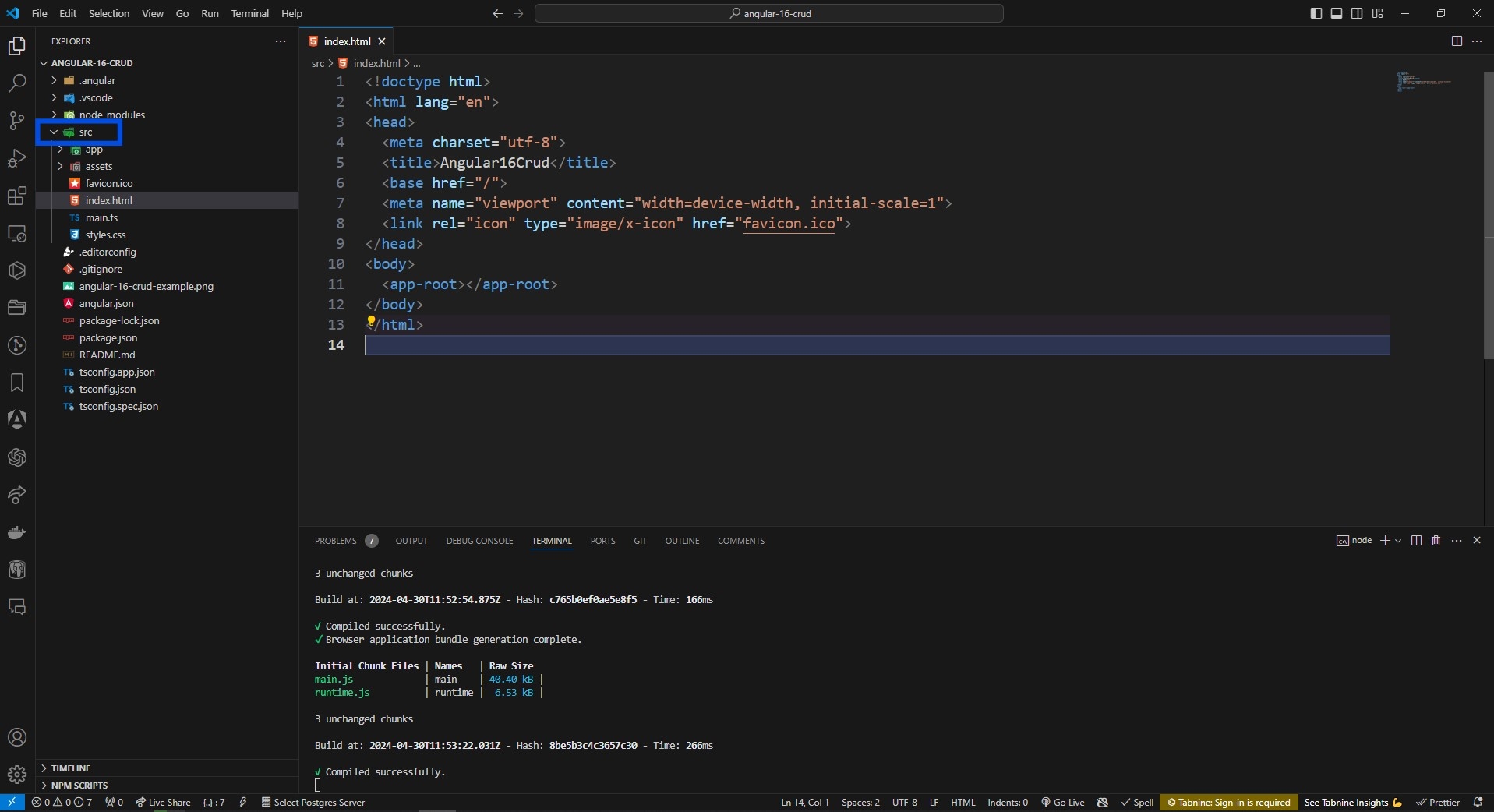
Task: Open Explorer Views and More Actions ellipsis
Action: pos(281,41)
